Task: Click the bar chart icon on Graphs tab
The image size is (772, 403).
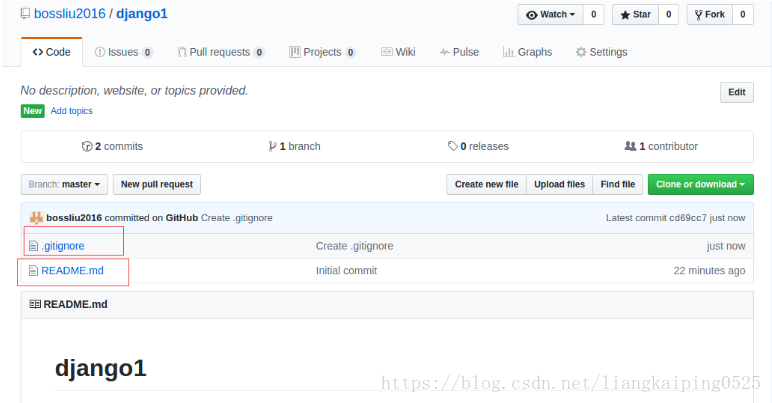Action: point(508,52)
